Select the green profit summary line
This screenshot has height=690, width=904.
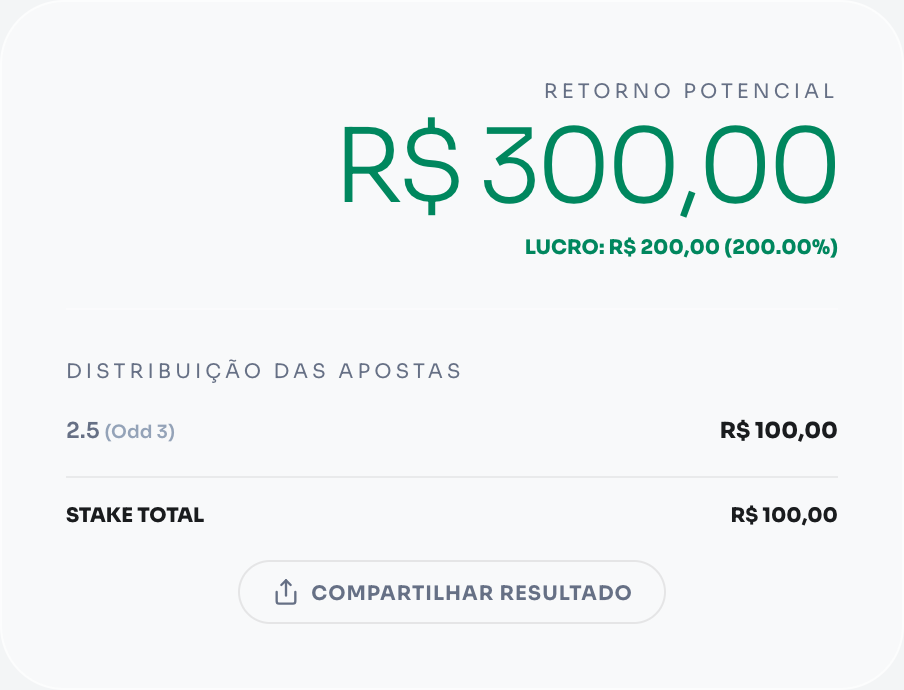681,245
